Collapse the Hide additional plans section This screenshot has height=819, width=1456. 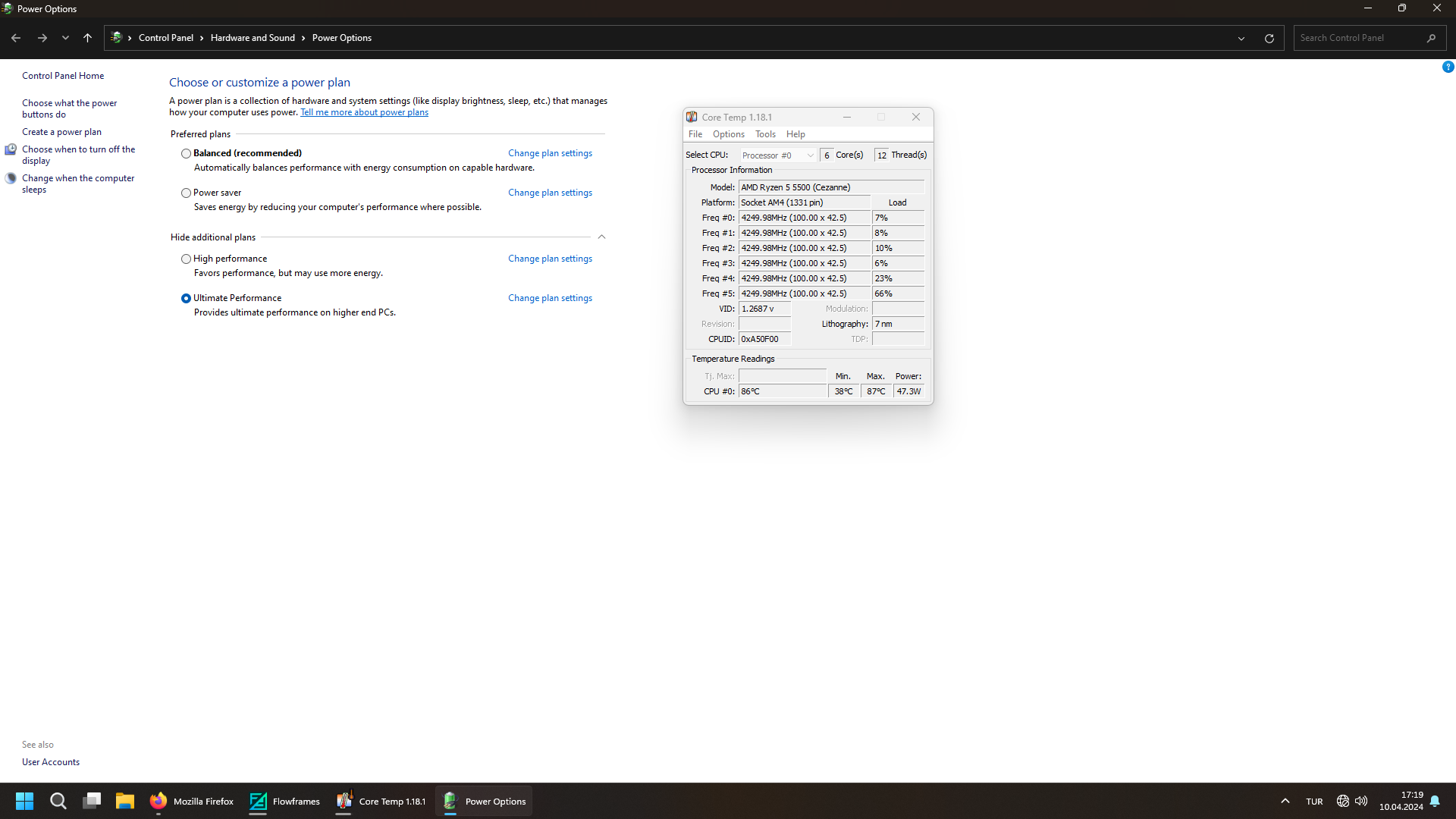click(x=601, y=237)
